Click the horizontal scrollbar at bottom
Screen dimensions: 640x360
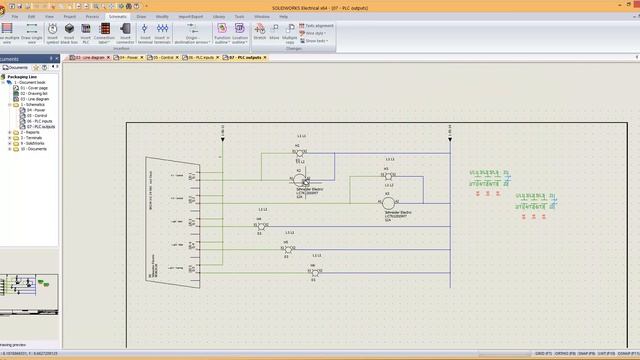(x=505, y=353)
